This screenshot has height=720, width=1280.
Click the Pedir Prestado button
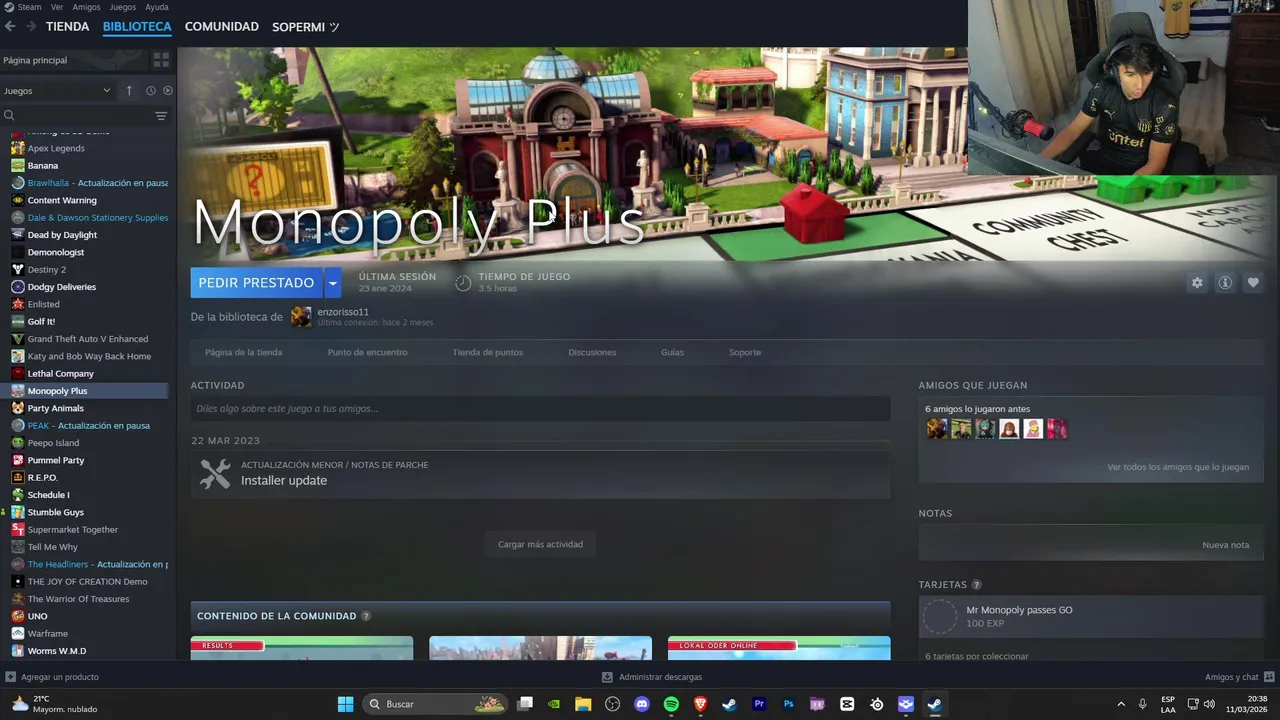pyautogui.click(x=256, y=283)
